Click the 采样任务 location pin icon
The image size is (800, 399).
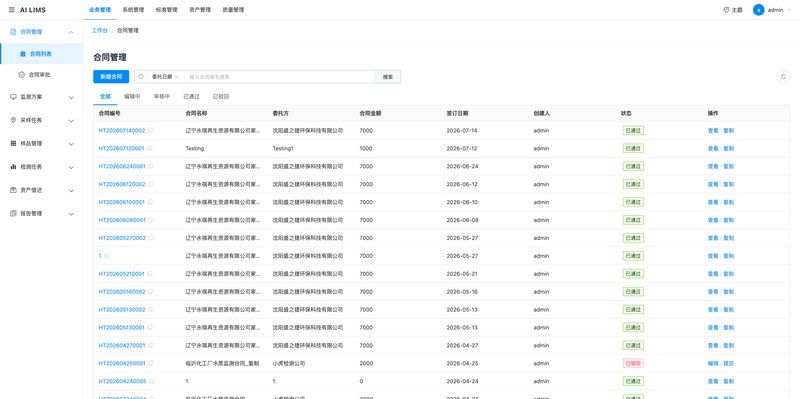13,120
